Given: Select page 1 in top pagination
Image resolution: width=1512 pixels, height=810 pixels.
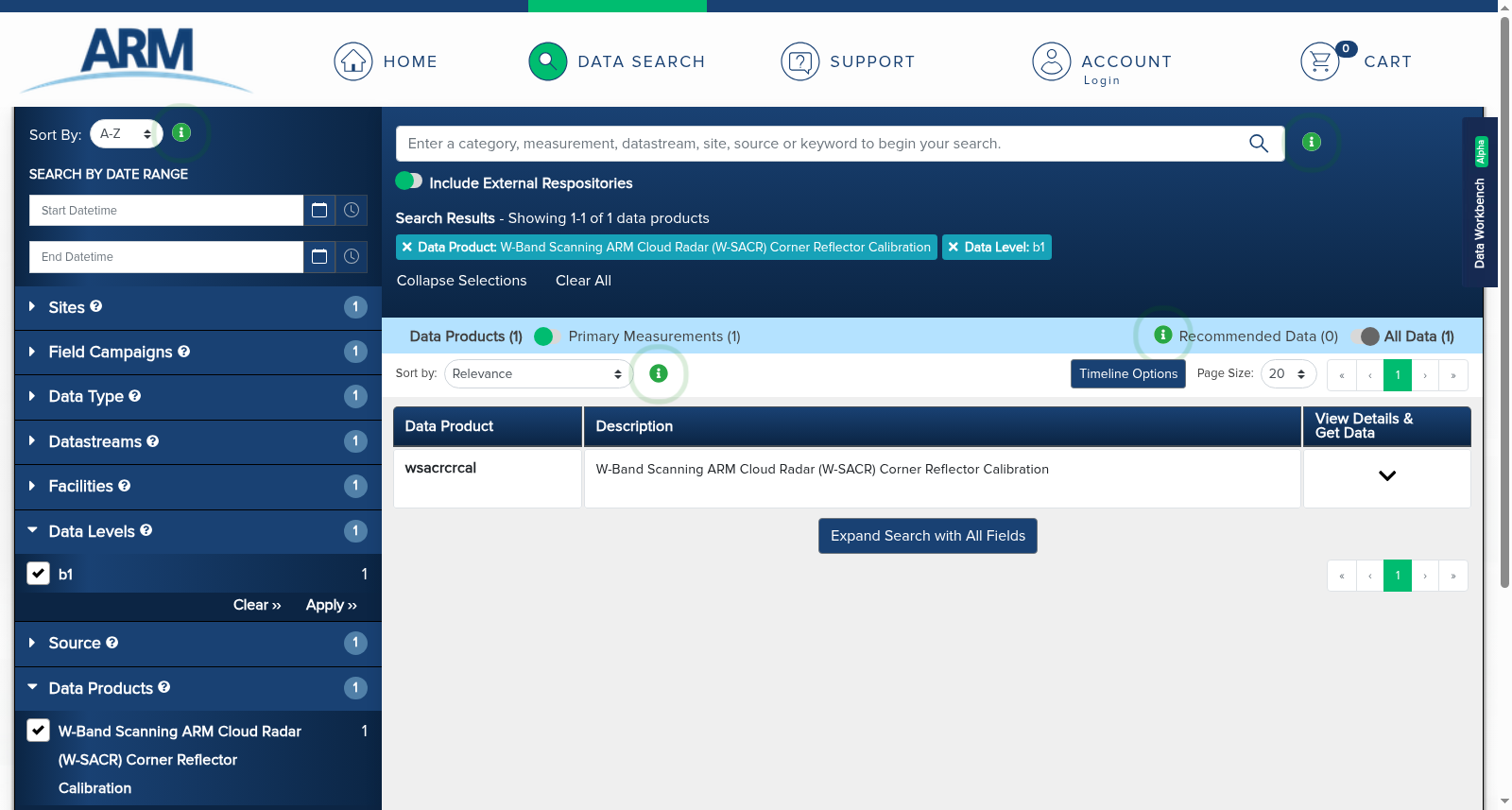Looking at the screenshot, I should pos(1398,374).
